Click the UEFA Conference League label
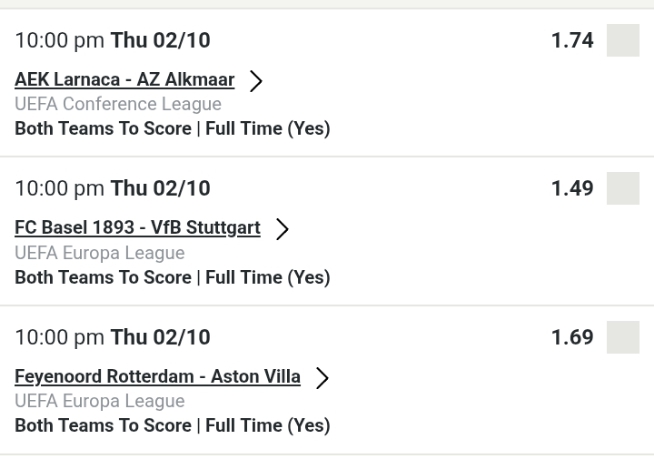This screenshot has height=456, width=654. click(x=118, y=104)
